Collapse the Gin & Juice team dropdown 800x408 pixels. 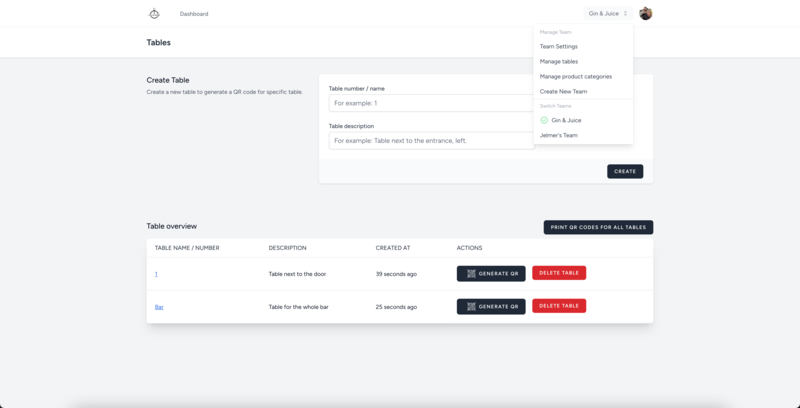[607, 14]
